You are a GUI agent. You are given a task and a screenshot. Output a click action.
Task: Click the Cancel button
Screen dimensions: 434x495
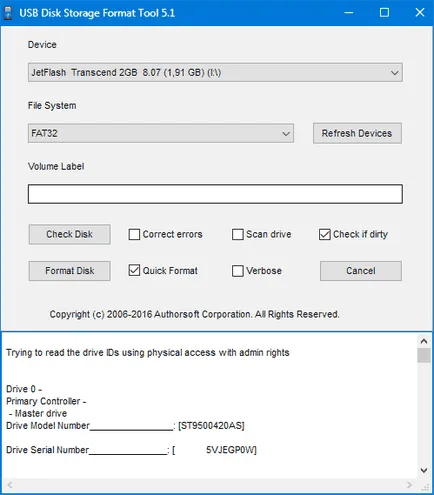click(x=361, y=271)
